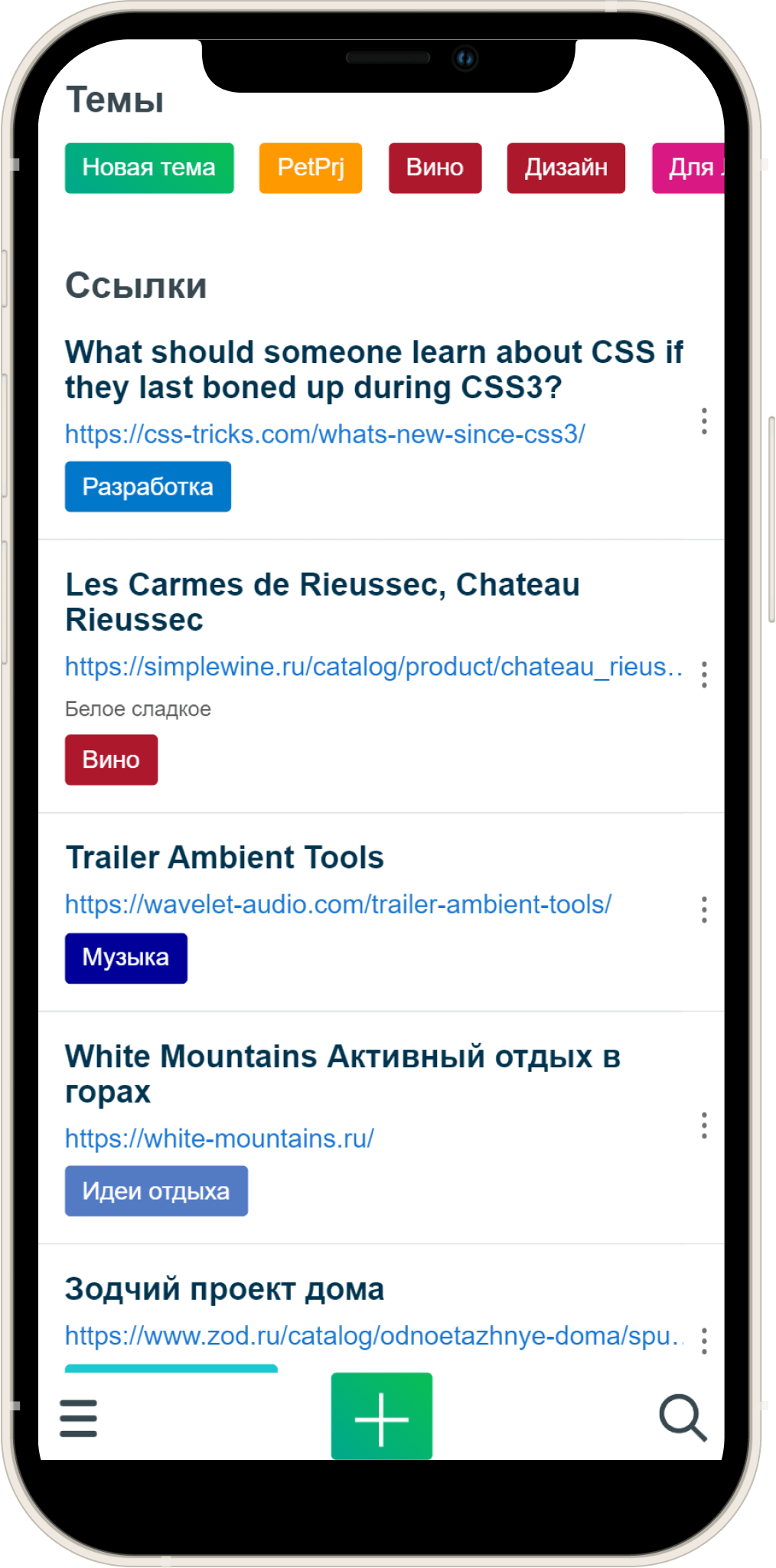Follow the wavelet-audio.com trailer-ambient-tools link
This screenshot has height=1568, width=776.
tap(338, 904)
